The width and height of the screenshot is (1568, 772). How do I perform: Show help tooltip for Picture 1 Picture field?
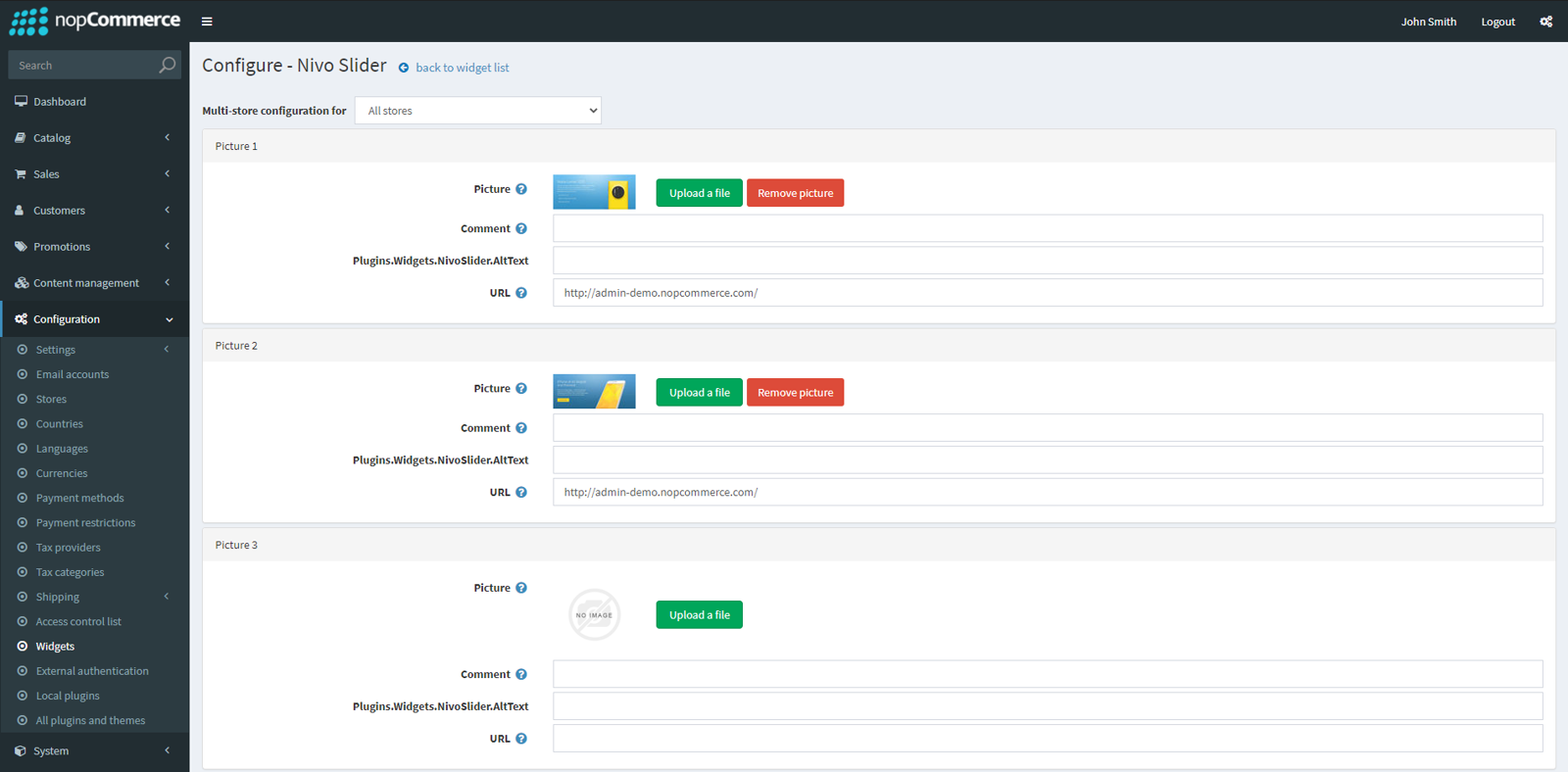pos(521,189)
